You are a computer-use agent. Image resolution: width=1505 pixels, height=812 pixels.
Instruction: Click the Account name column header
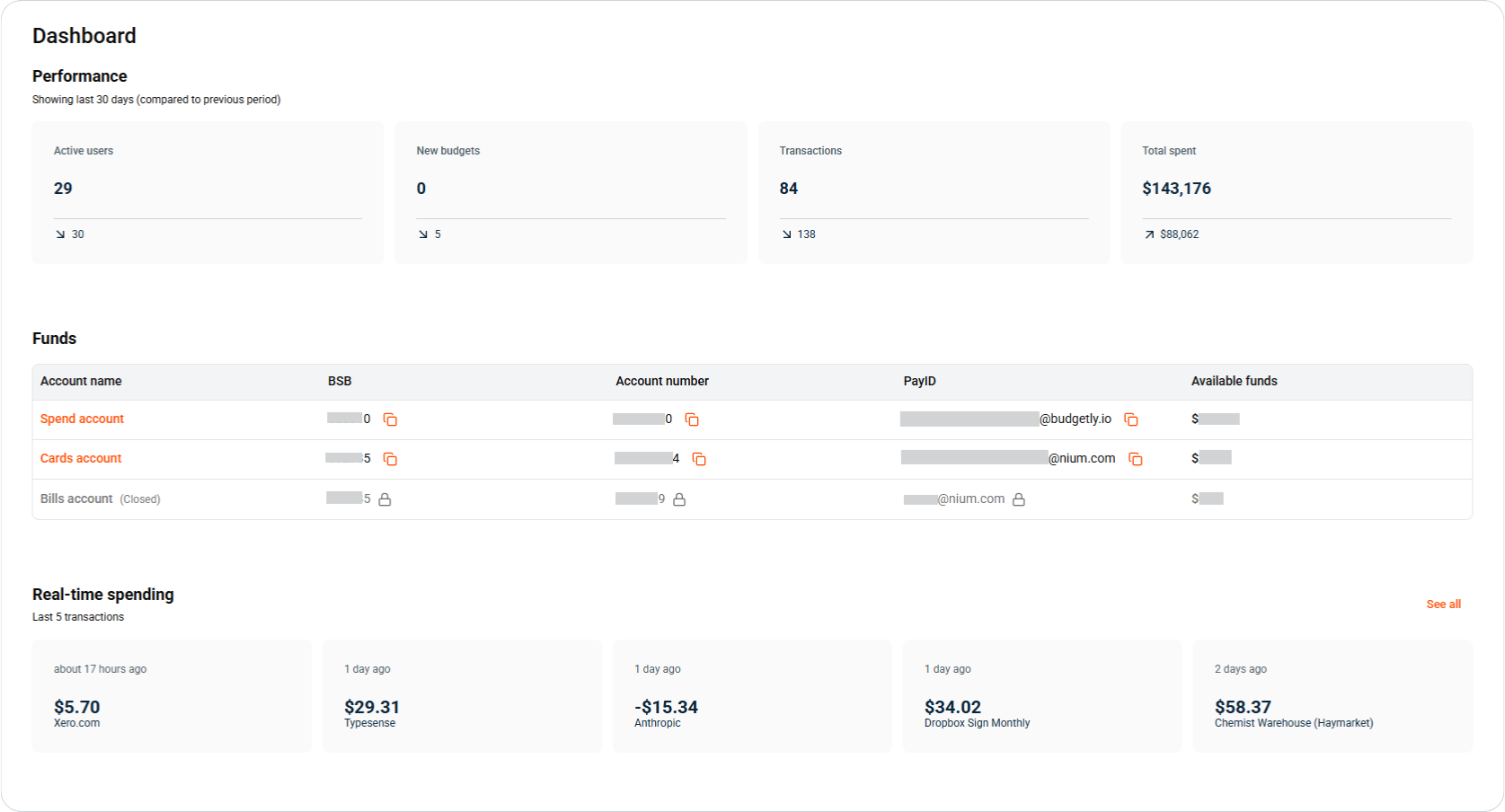point(81,381)
